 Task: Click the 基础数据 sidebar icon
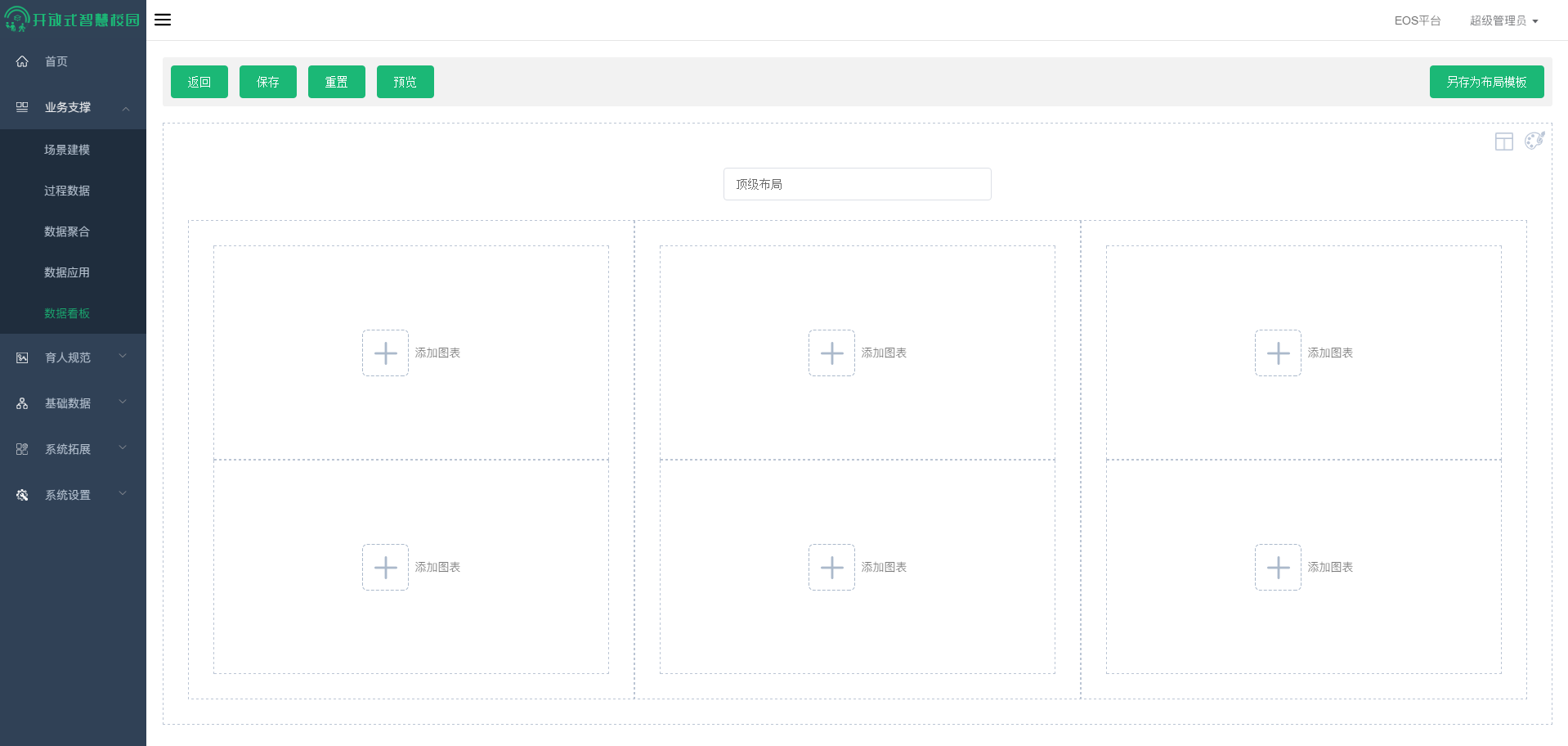point(22,403)
